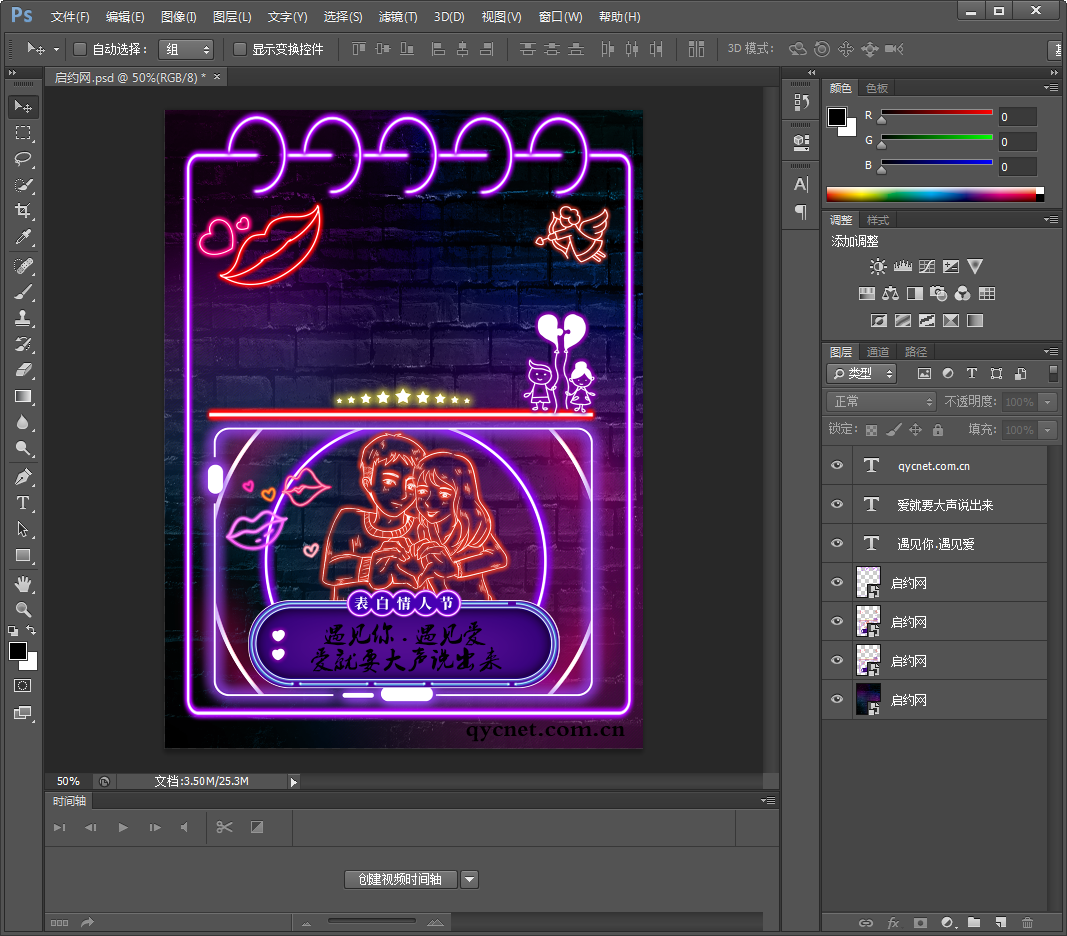1067x936 pixels.
Task: Click the split clip scissors icon
Action: pos(224,827)
